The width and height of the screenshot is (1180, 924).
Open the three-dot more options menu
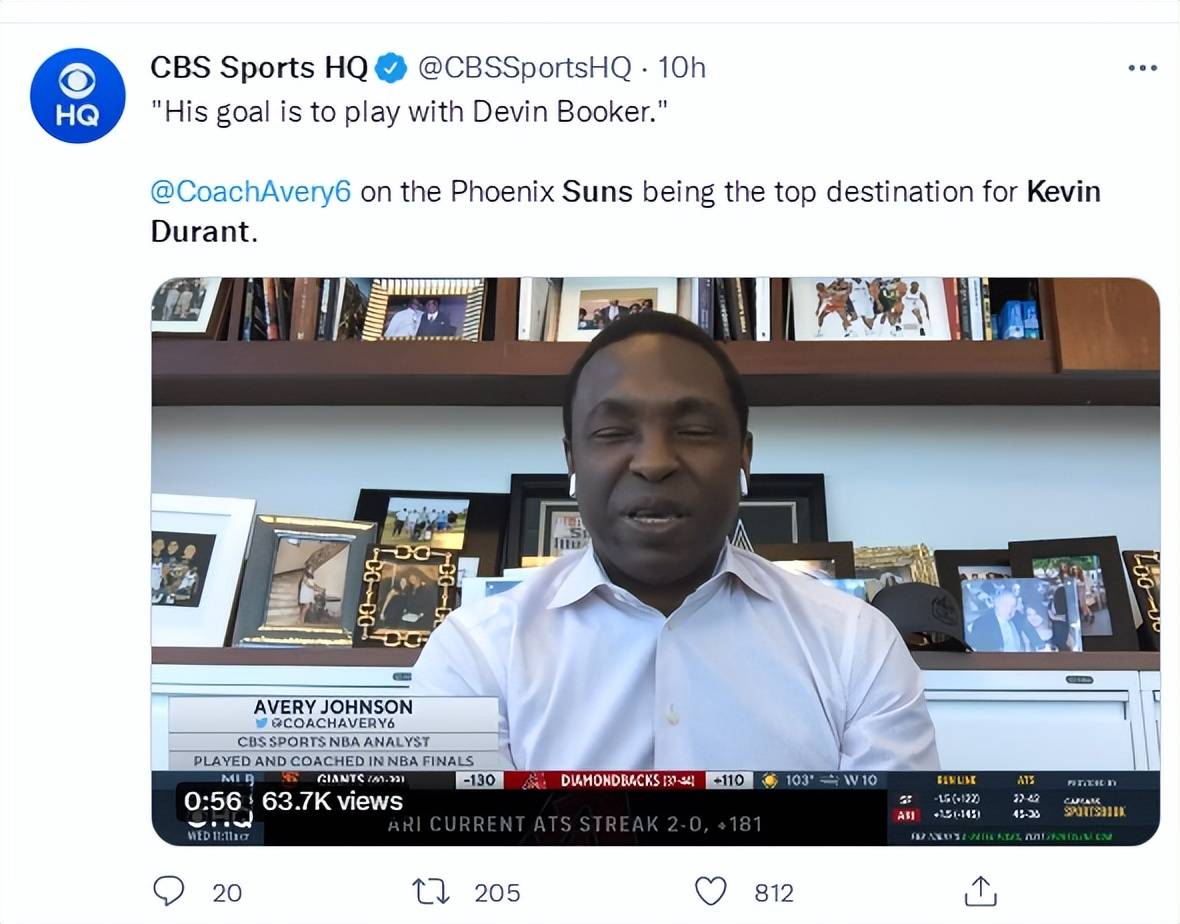1142,68
